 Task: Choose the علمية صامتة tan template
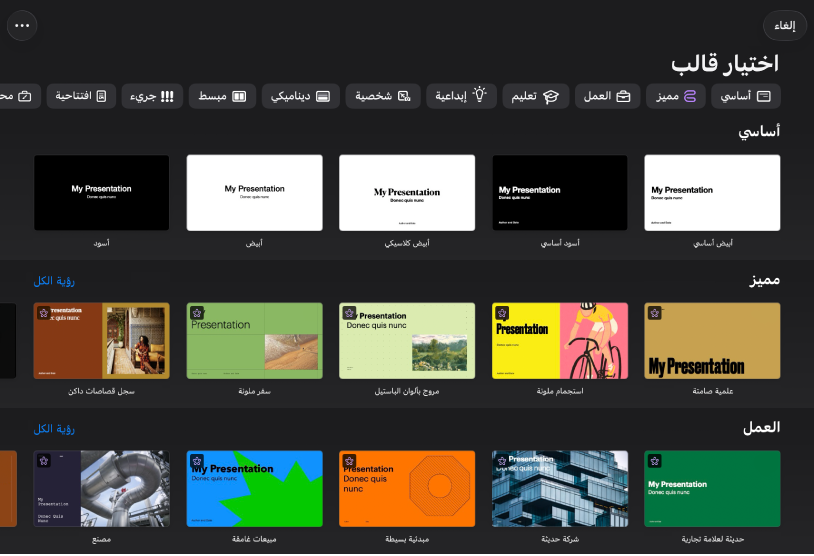[712, 341]
